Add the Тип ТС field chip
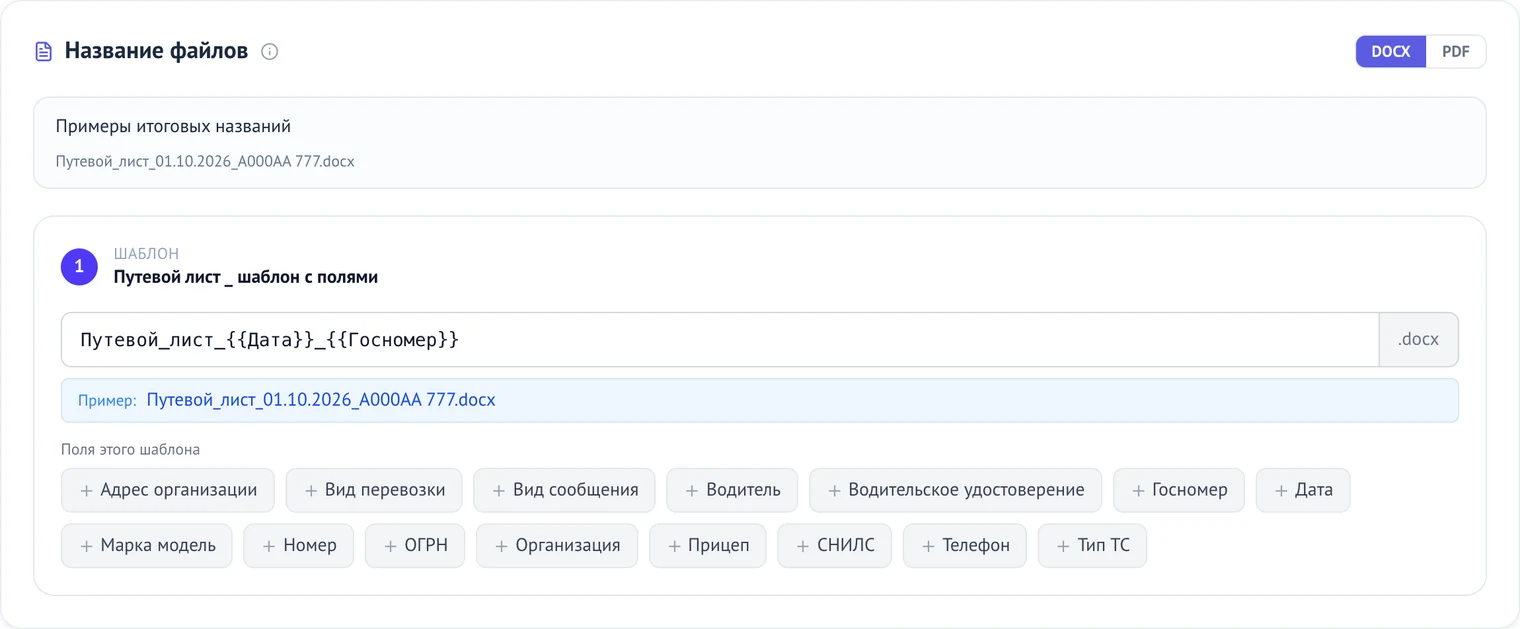1520x629 pixels. coord(1092,546)
